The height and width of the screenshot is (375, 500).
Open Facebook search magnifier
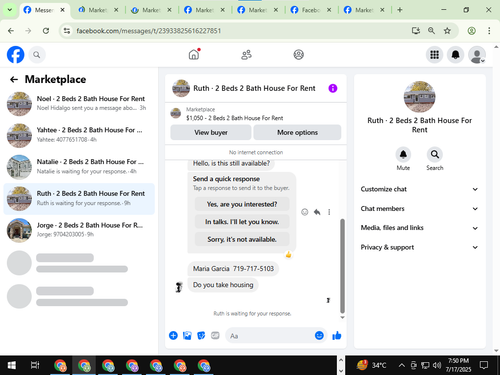pyautogui.click(x=37, y=55)
